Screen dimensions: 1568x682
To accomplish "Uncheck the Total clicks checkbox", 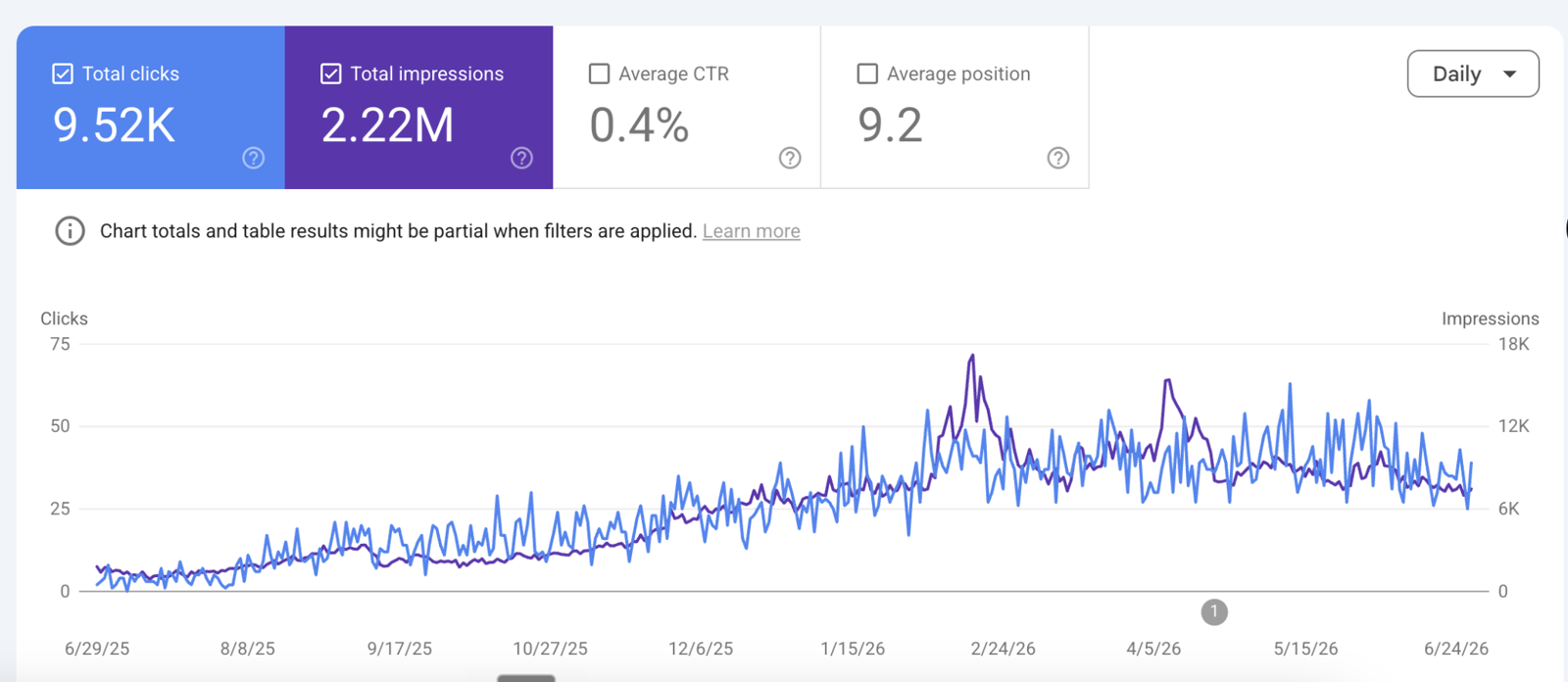I will (x=63, y=73).
